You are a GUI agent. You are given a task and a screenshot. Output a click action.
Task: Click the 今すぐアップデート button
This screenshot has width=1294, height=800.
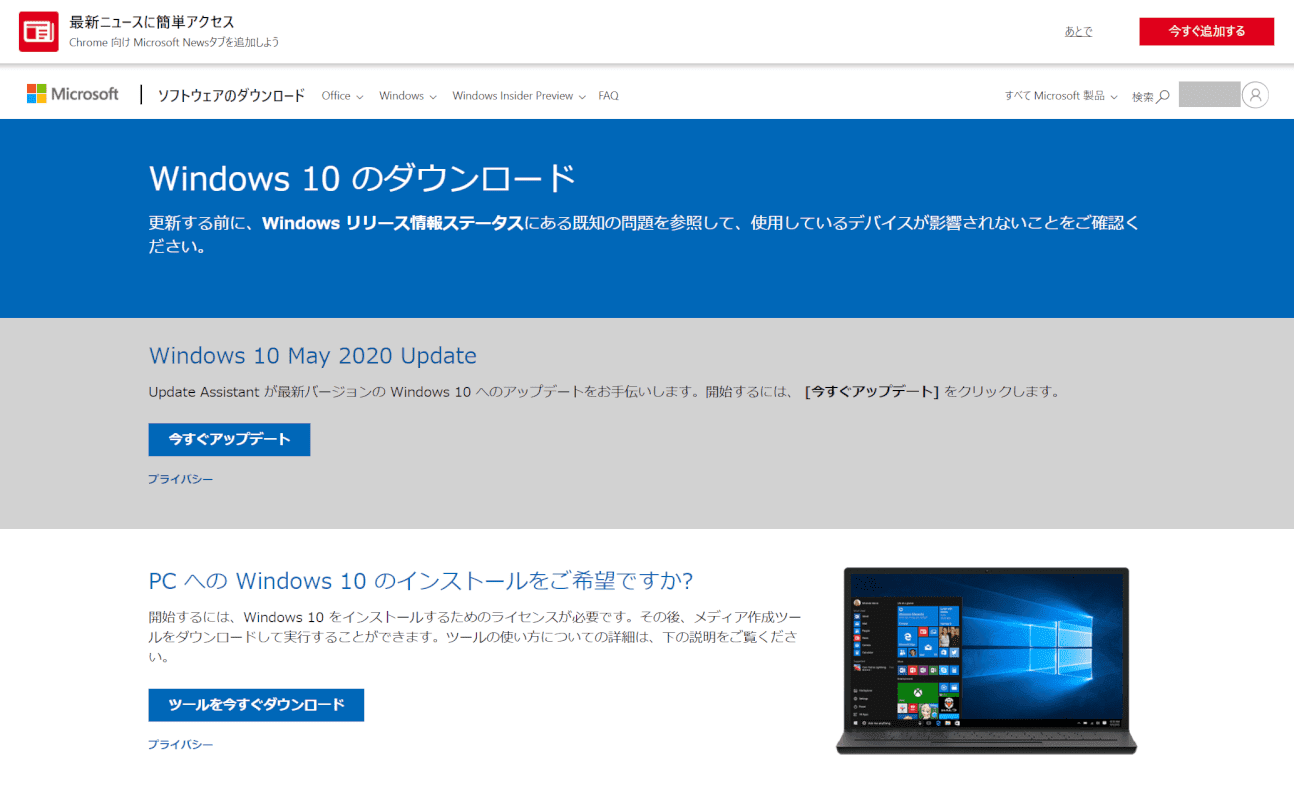pyautogui.click(x=229, y=439)
